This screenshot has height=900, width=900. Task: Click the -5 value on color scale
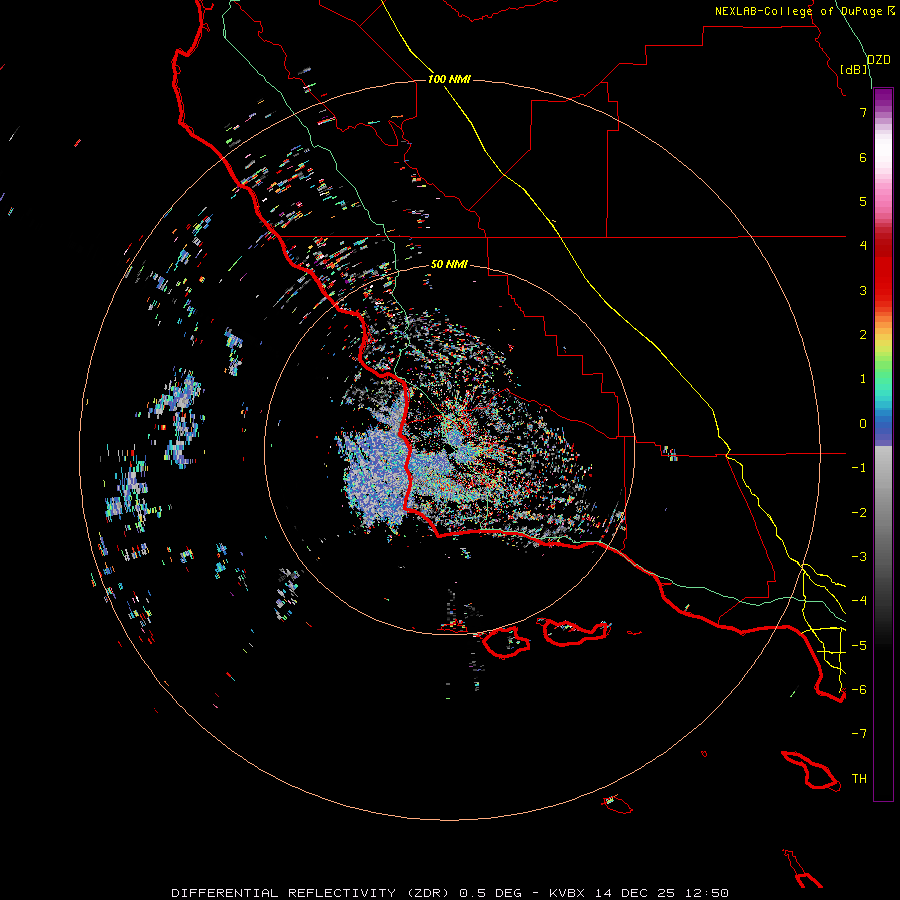(859, 646)
